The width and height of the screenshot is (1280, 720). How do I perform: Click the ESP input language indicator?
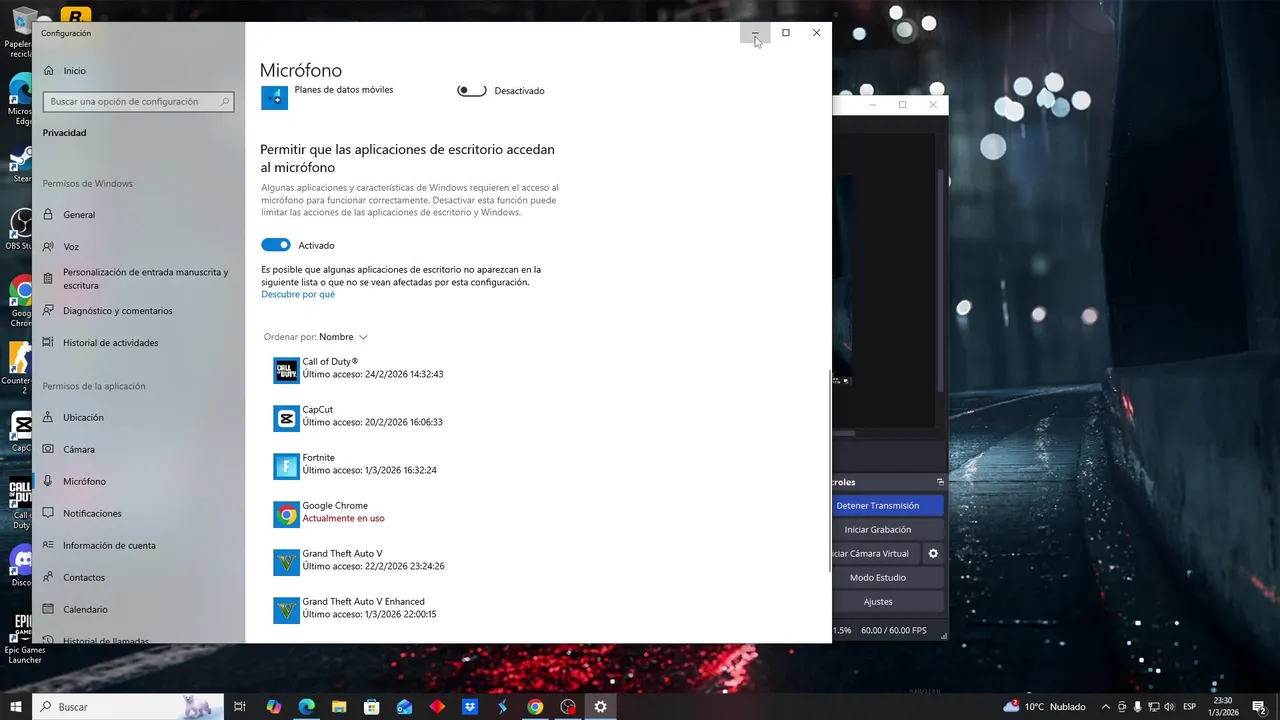(x=1190, y=707)
